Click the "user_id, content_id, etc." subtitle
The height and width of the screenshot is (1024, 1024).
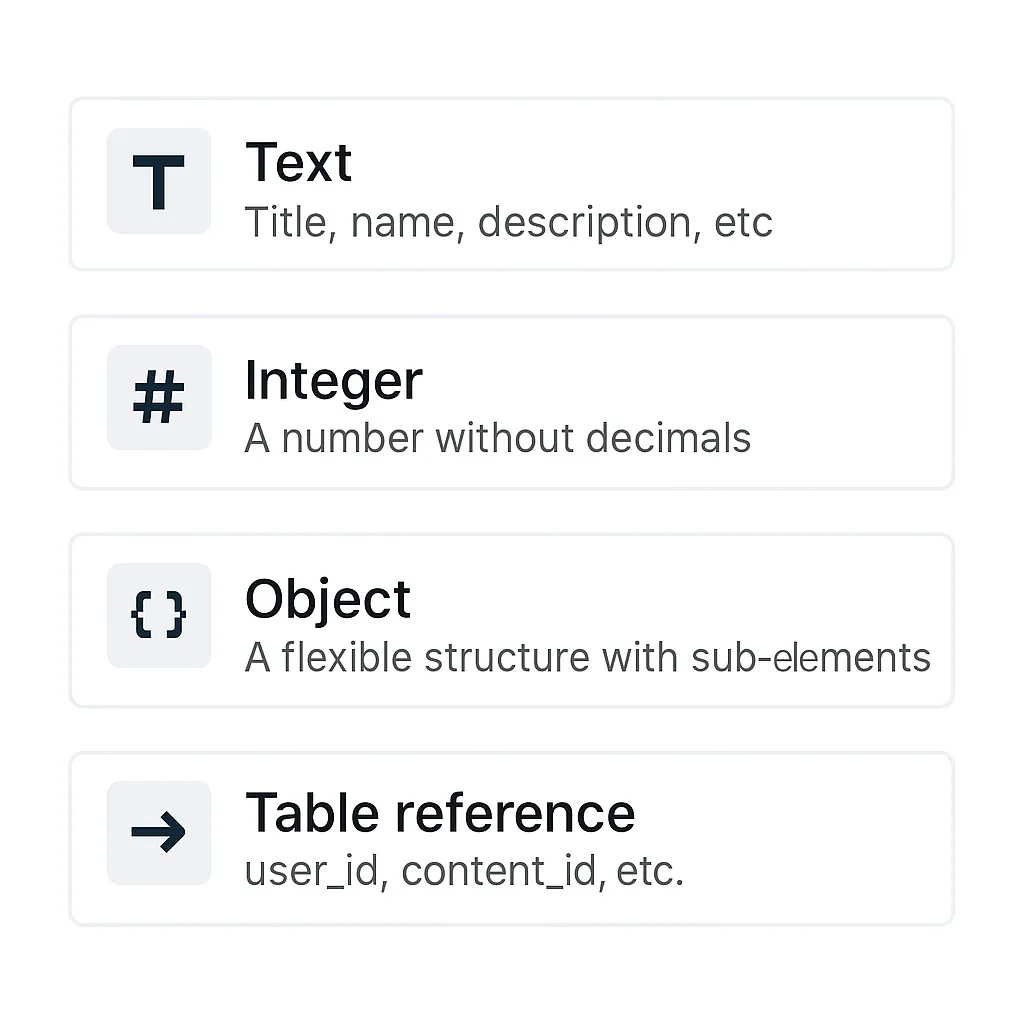[x=464, y=871]
